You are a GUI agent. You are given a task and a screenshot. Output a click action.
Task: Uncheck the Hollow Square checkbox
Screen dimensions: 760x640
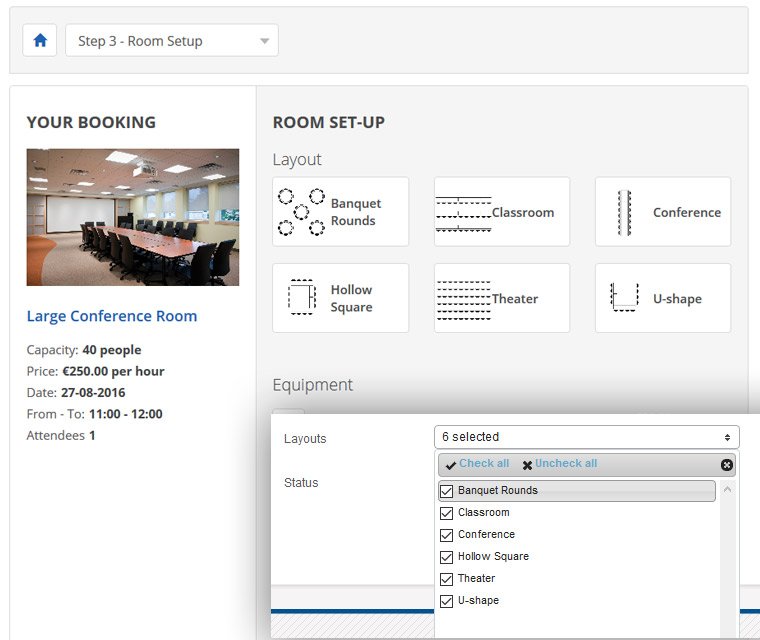[x=446, y=557]
